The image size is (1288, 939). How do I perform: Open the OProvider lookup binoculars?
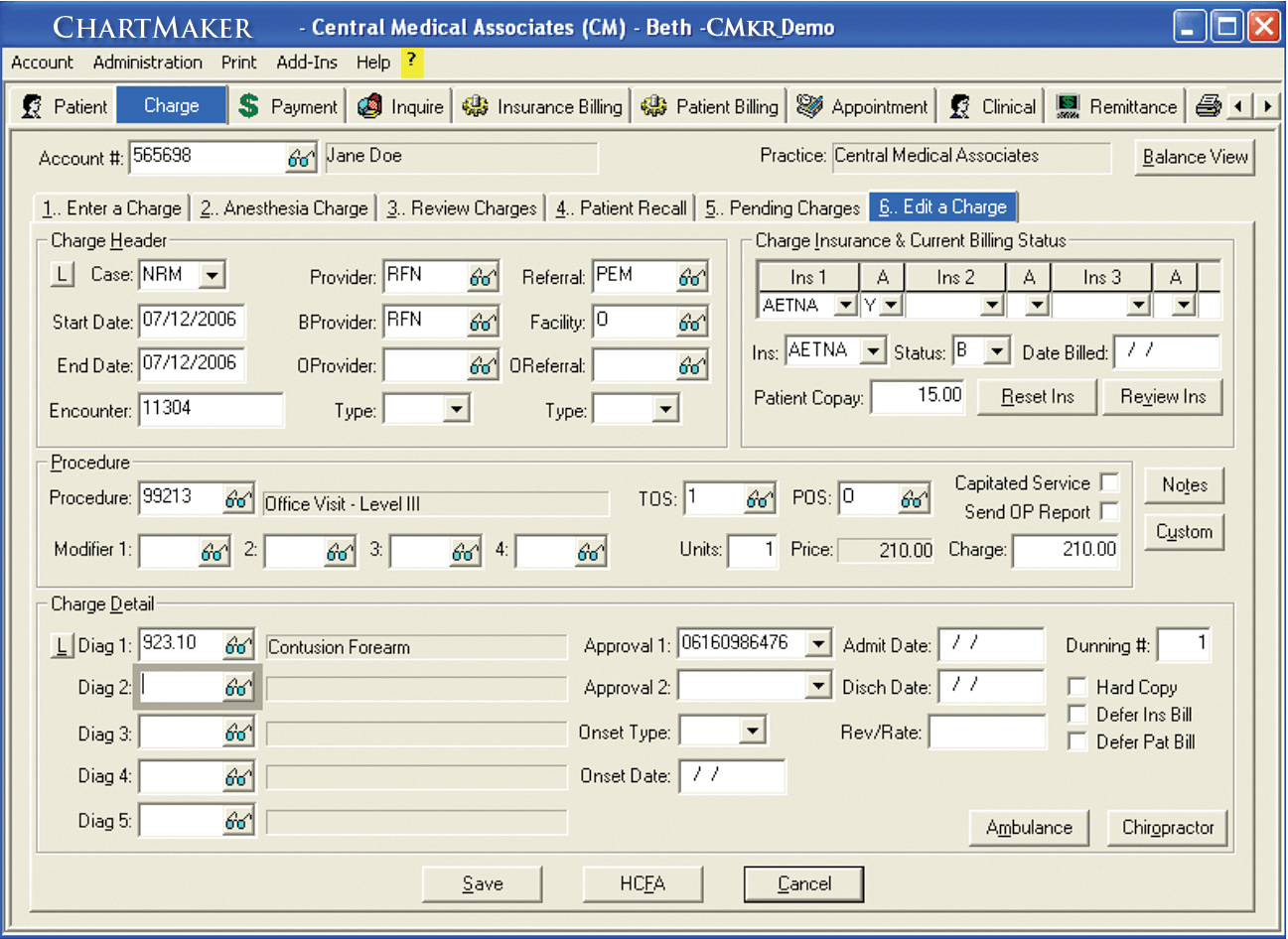click(x=483, y=366)
